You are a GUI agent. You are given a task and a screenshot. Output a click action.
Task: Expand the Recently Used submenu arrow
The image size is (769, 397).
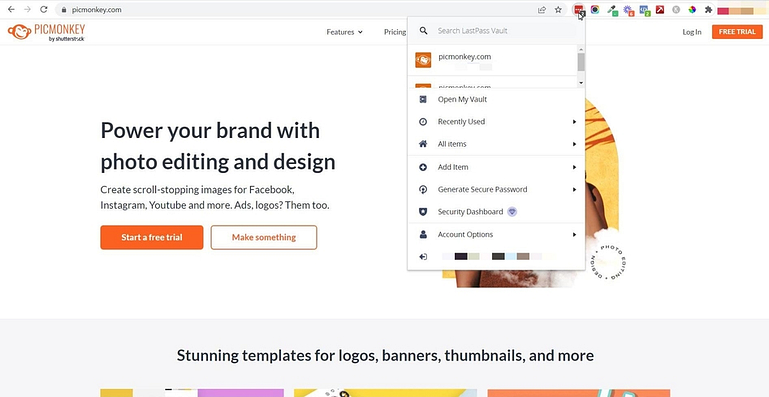pos(574,122)
